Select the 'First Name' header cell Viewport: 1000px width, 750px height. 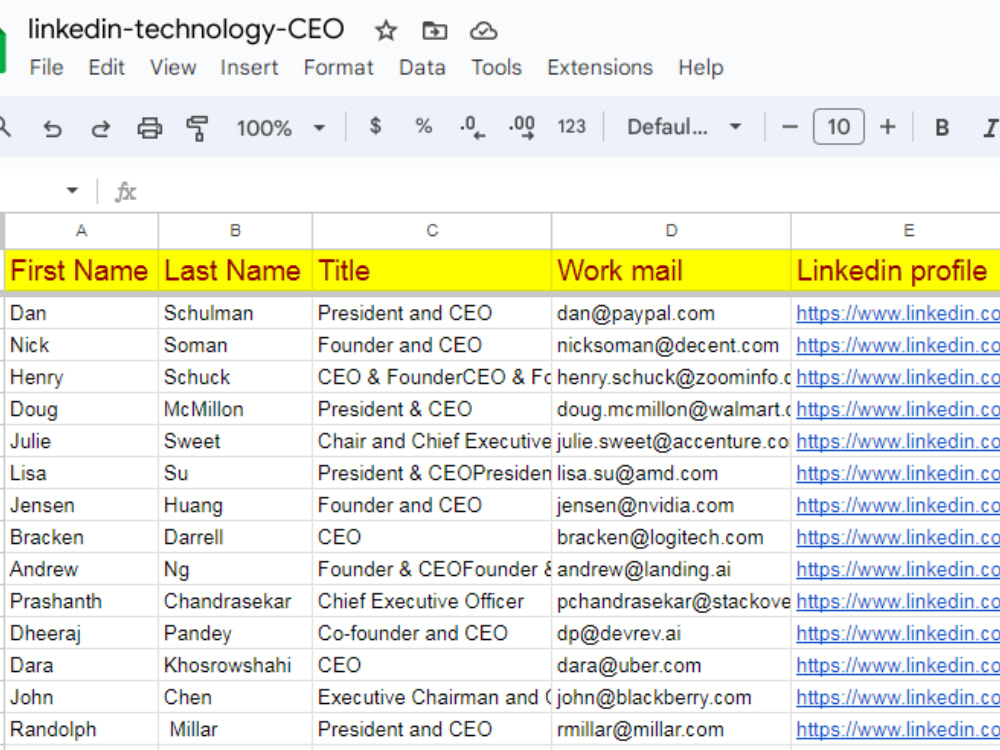point(81,270)
